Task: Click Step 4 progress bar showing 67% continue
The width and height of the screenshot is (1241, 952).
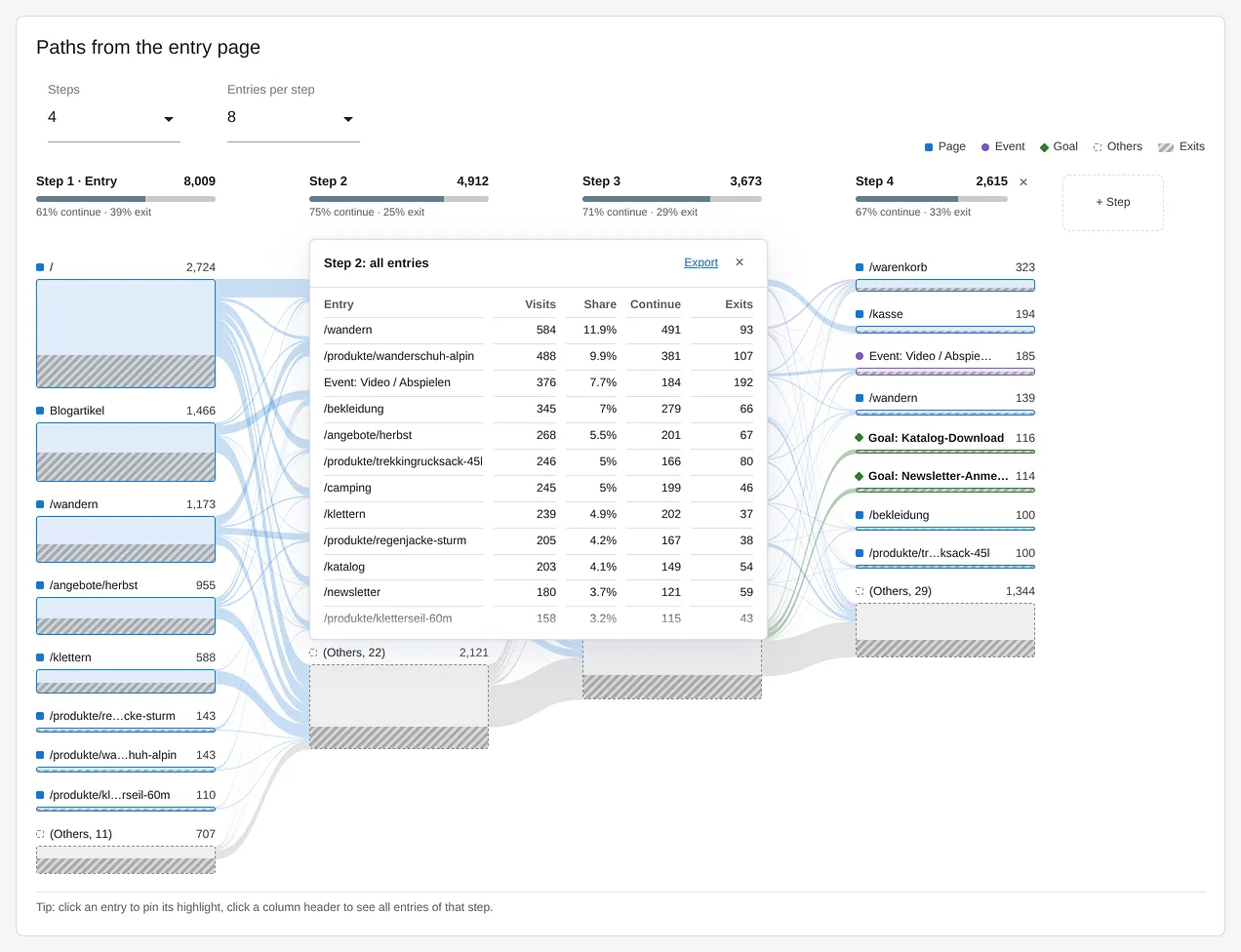Action: pyautogui.click(x=932, y=199)
